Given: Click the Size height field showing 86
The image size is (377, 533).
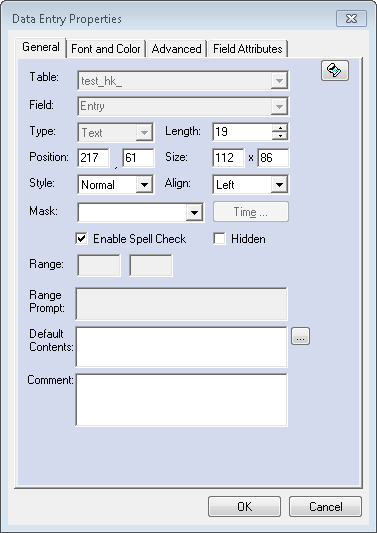Looking at the screenshot, I should click(x=273, y=158).
